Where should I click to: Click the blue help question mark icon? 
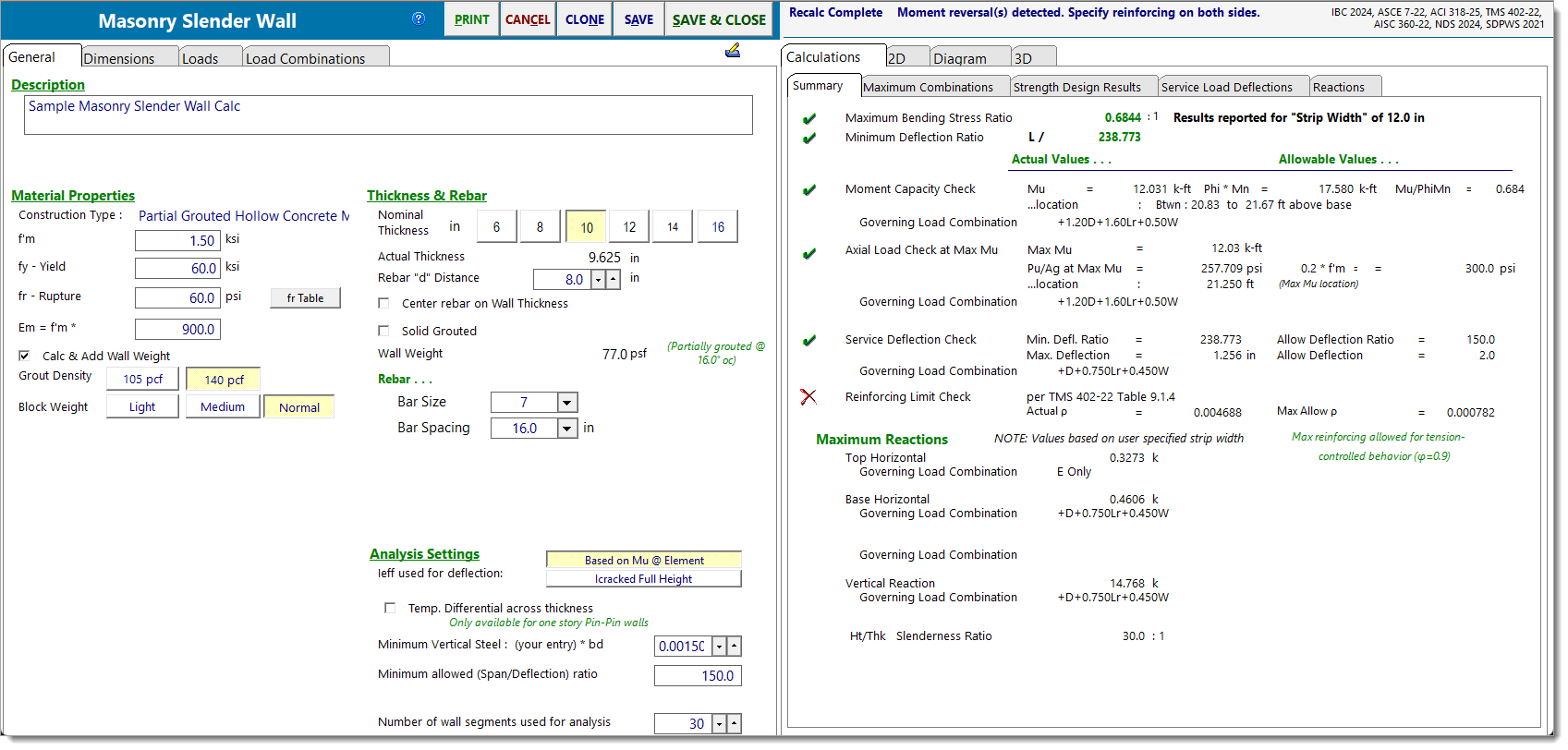419,18
